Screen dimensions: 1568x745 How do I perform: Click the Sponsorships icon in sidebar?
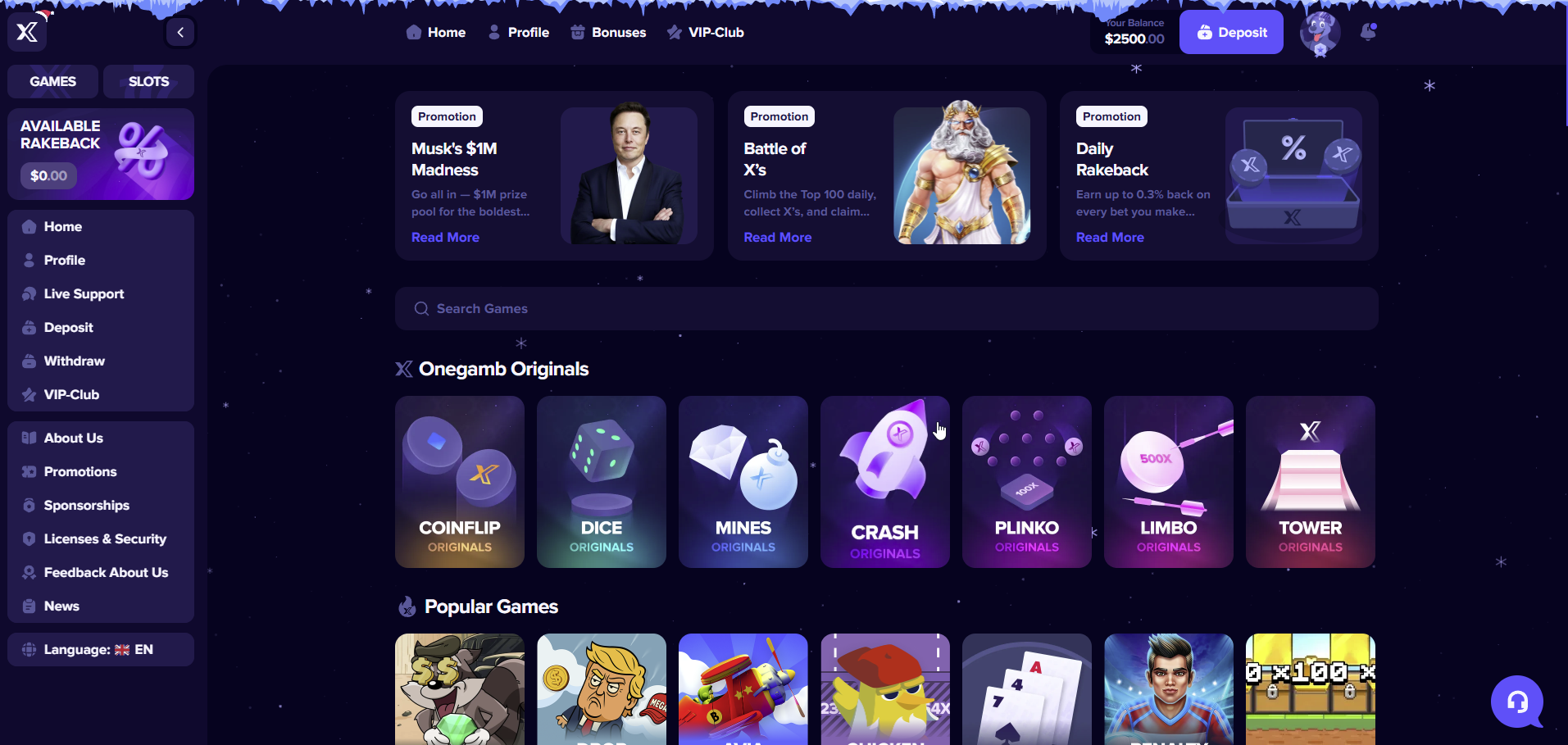pyautogui.click(x=30, y=505)
